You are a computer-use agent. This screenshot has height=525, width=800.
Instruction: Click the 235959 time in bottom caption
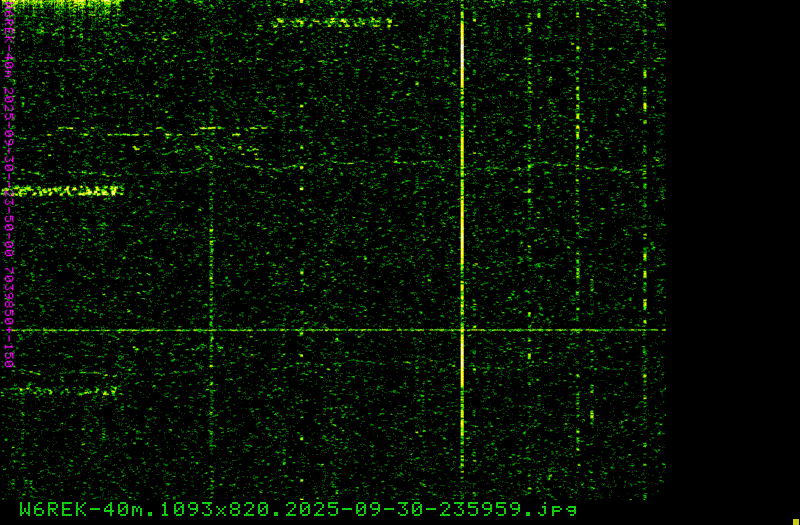point(482,509)
